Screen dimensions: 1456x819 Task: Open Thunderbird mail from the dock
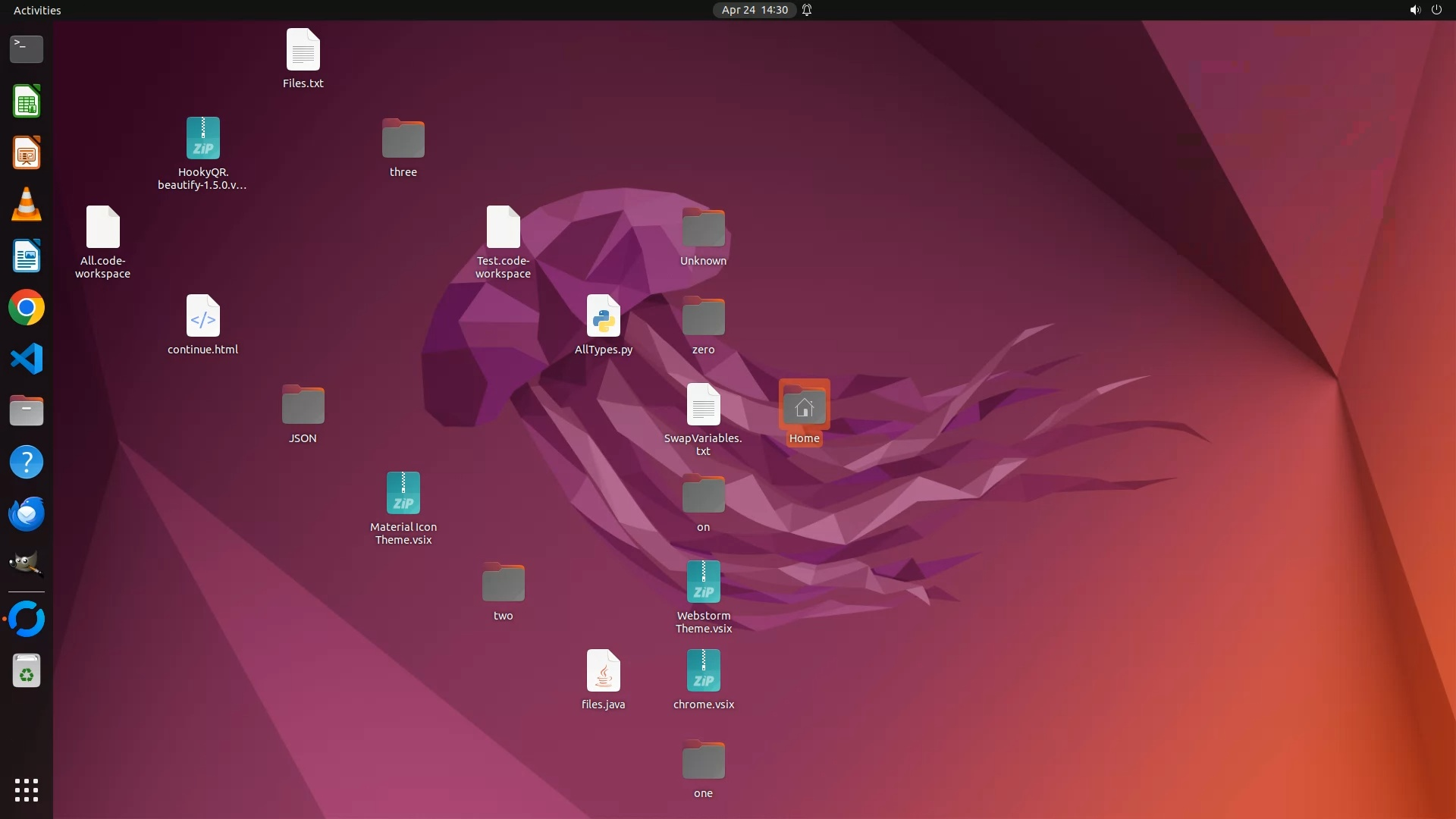(x=27, y=514)
